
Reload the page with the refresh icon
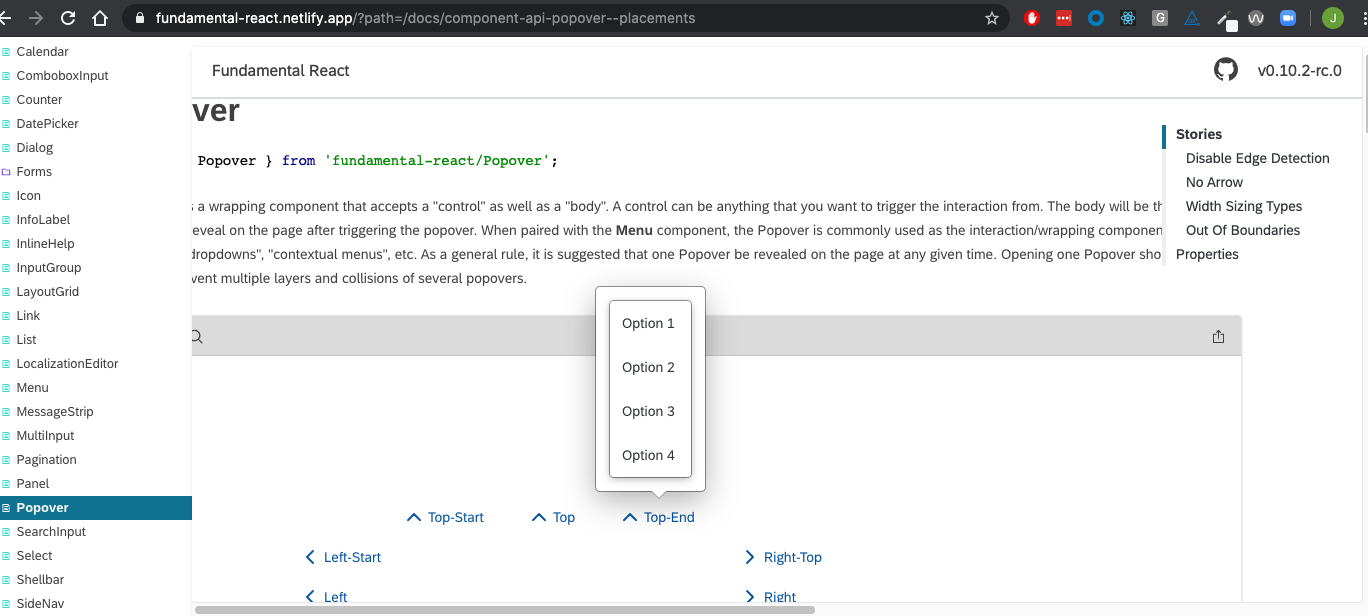point(68,17)
